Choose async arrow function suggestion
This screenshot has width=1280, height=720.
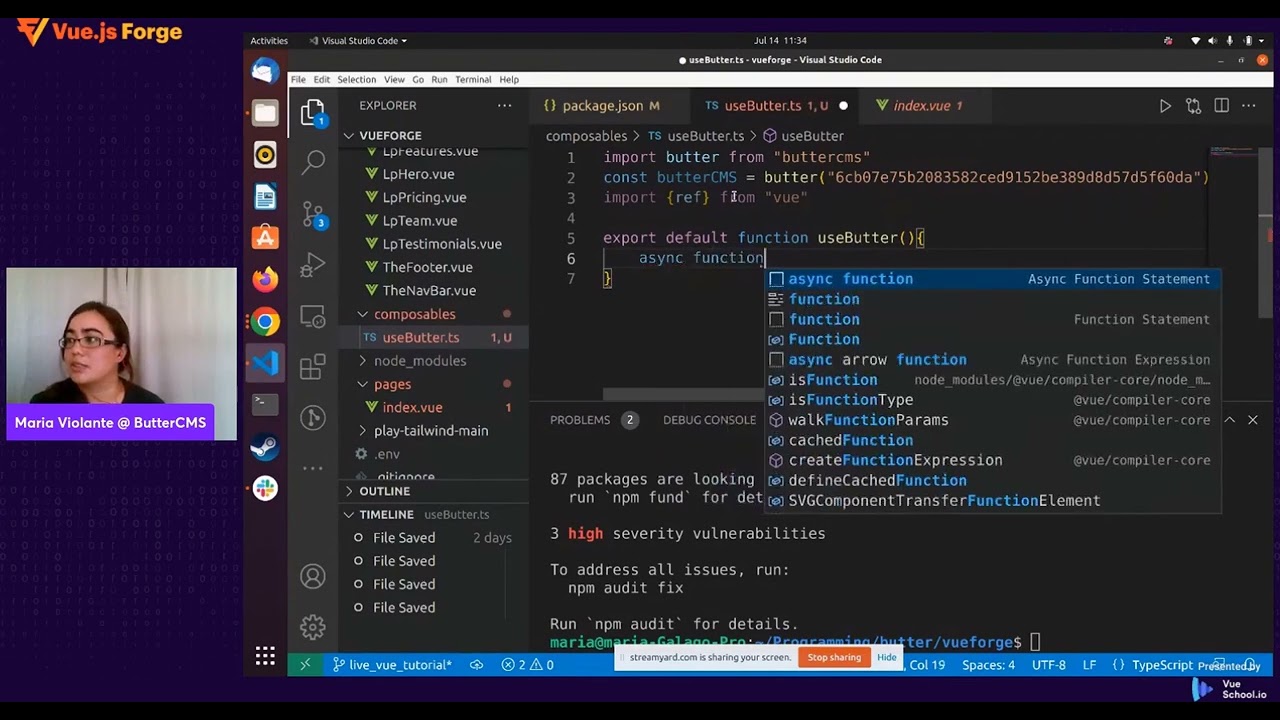point(994,360)
